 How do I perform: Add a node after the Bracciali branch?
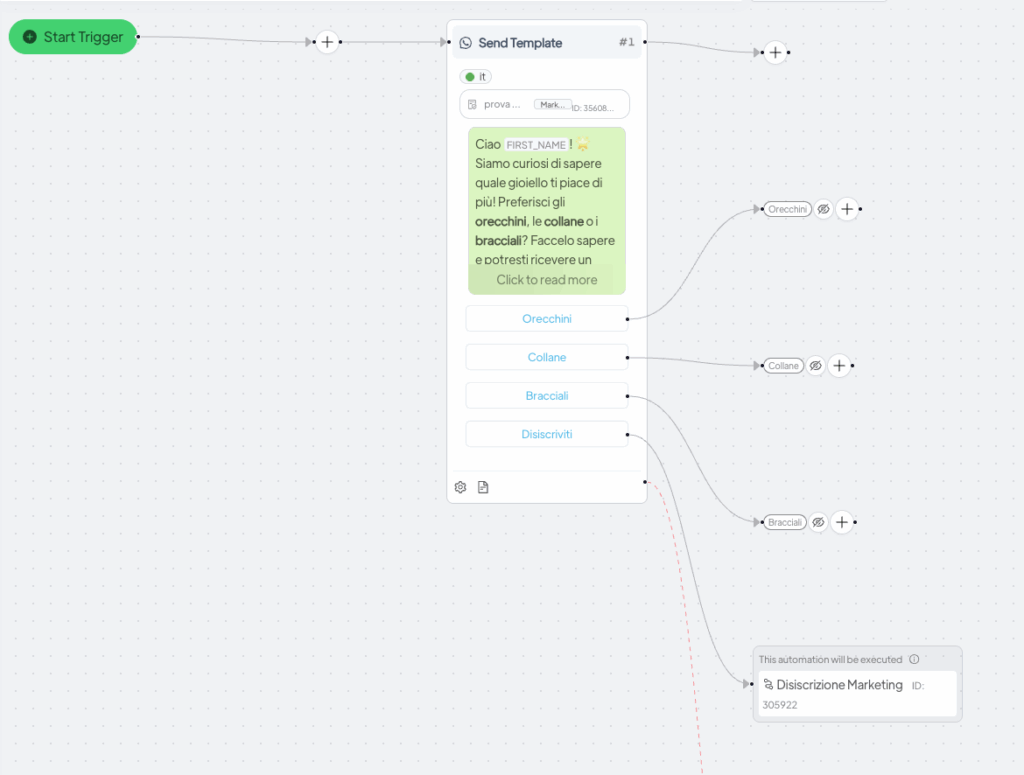[842, 522]
